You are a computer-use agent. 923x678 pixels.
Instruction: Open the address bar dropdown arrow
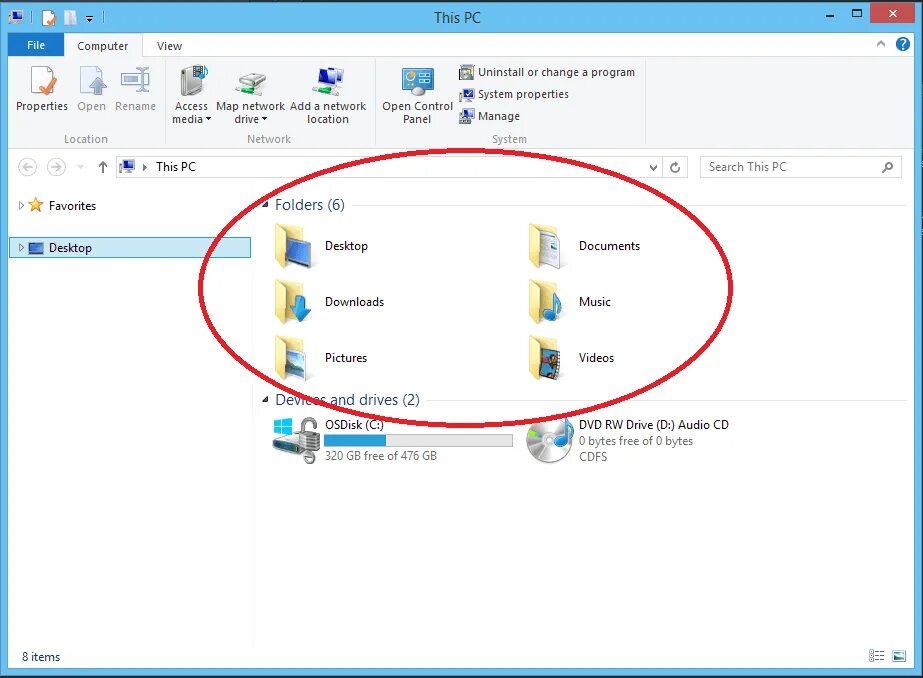[x=652, y=167]
